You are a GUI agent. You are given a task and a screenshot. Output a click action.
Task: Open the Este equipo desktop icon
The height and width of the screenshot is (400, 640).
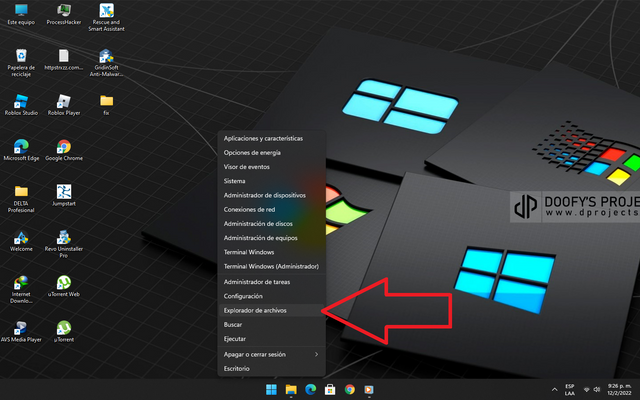pyautogui.click(x=21, y=14)
